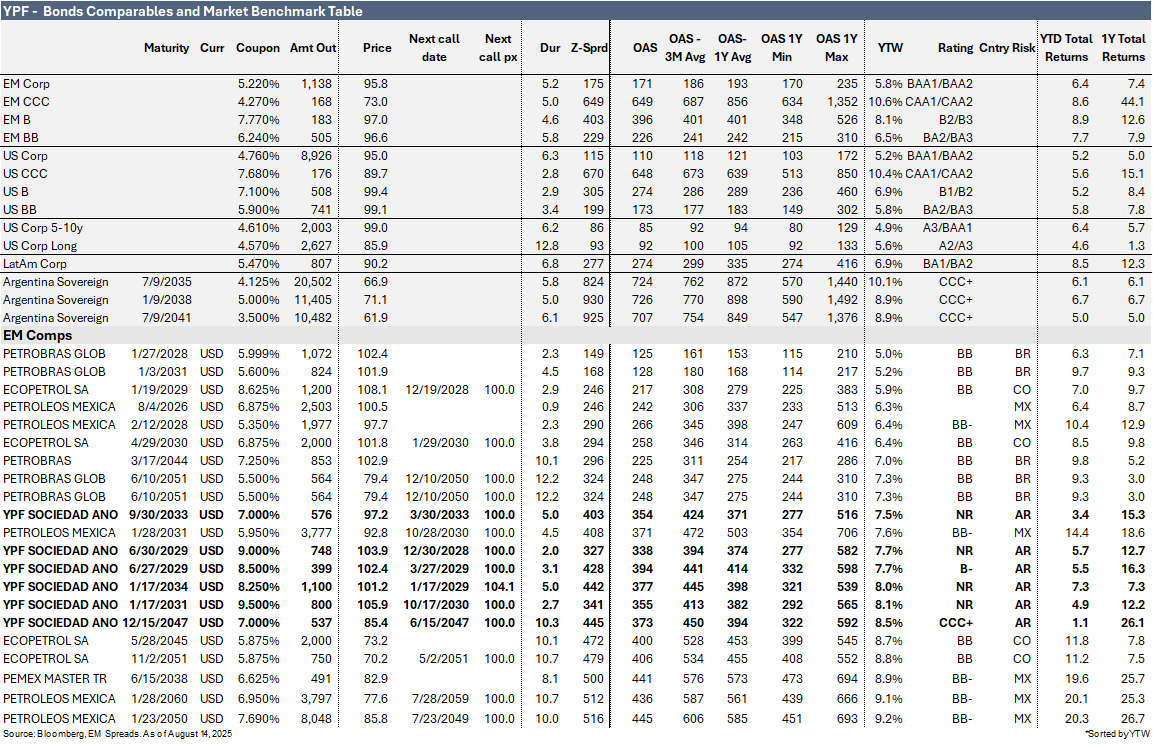Select the 6/27/2029 YPF maturity
This screenshot has height=747, width=1153.
click(158, 568)
